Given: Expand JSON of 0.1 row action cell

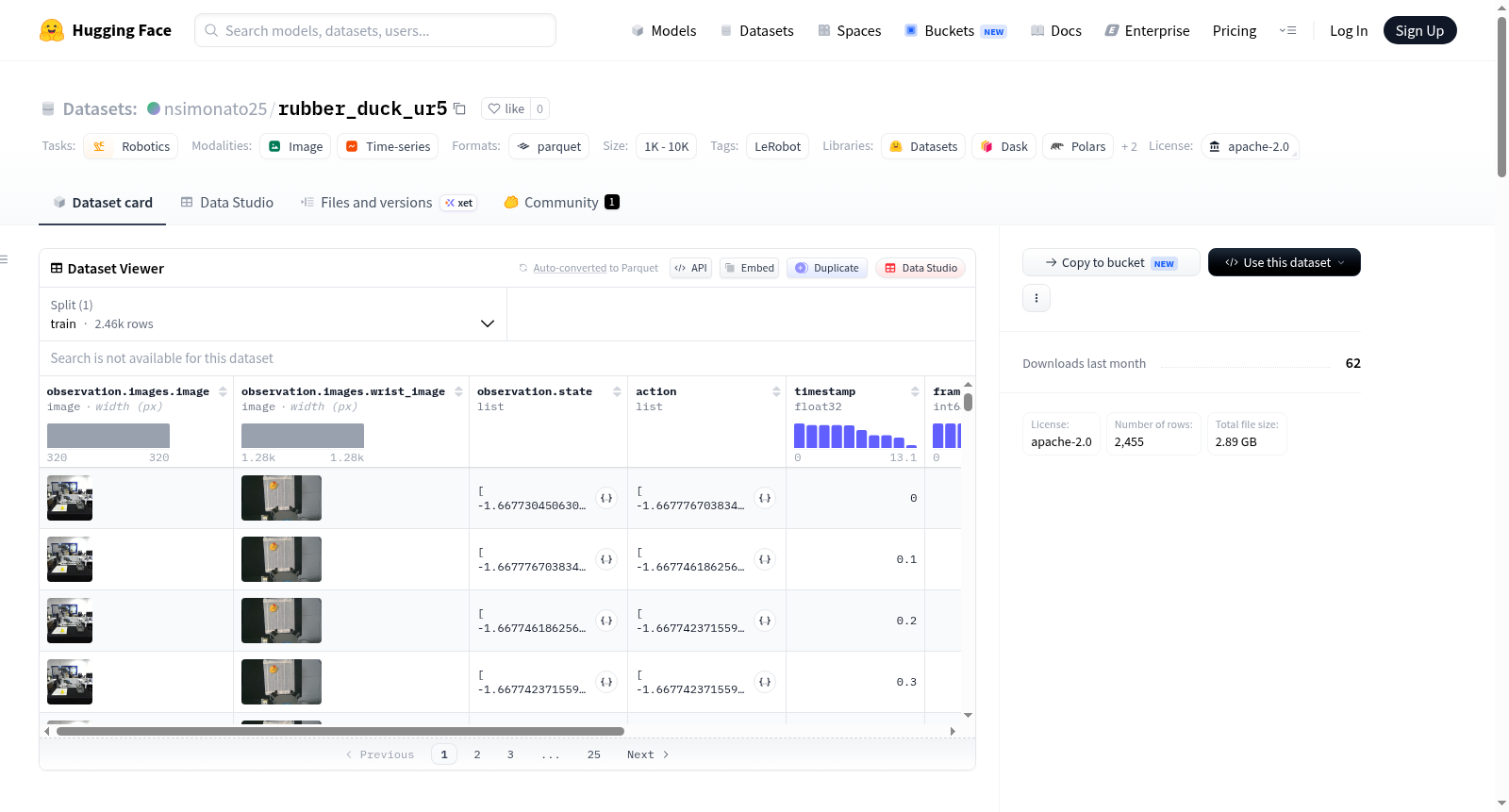Looking at the screenshot, I should click(765, 559).
